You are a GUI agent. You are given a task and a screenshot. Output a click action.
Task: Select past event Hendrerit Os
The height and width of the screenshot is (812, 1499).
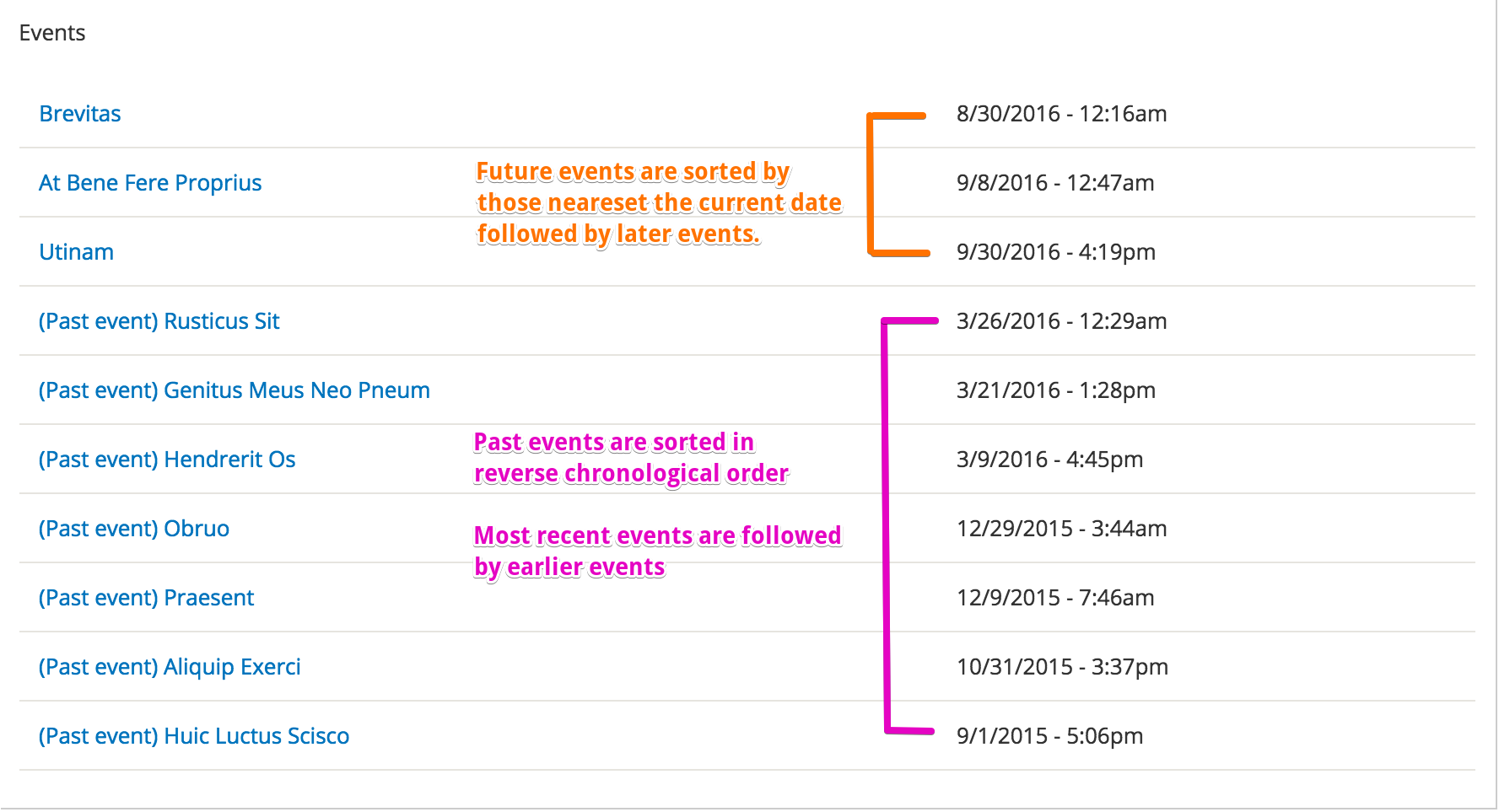[x=167, y=460]
